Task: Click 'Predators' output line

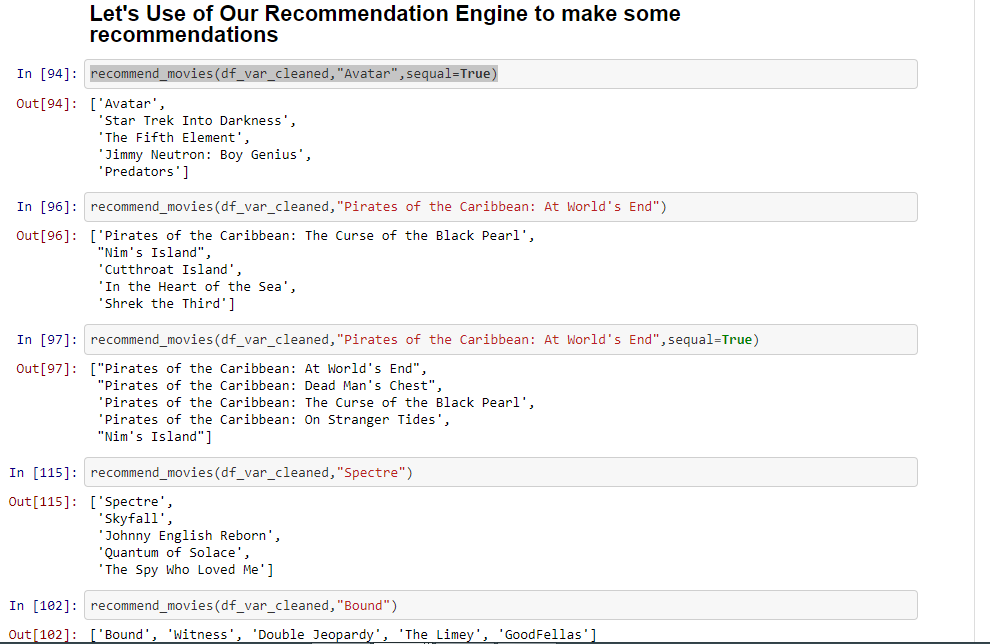Action: (143, 172)
